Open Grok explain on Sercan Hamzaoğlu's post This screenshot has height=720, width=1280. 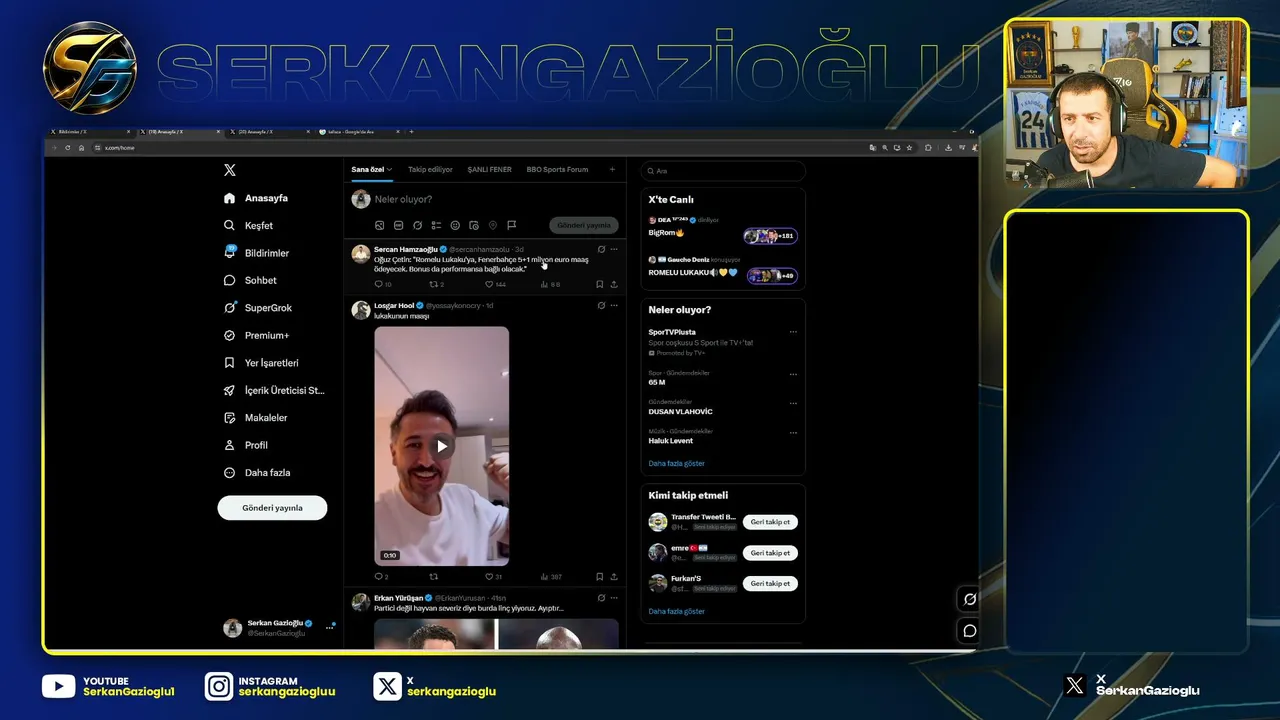click(601, 249)
